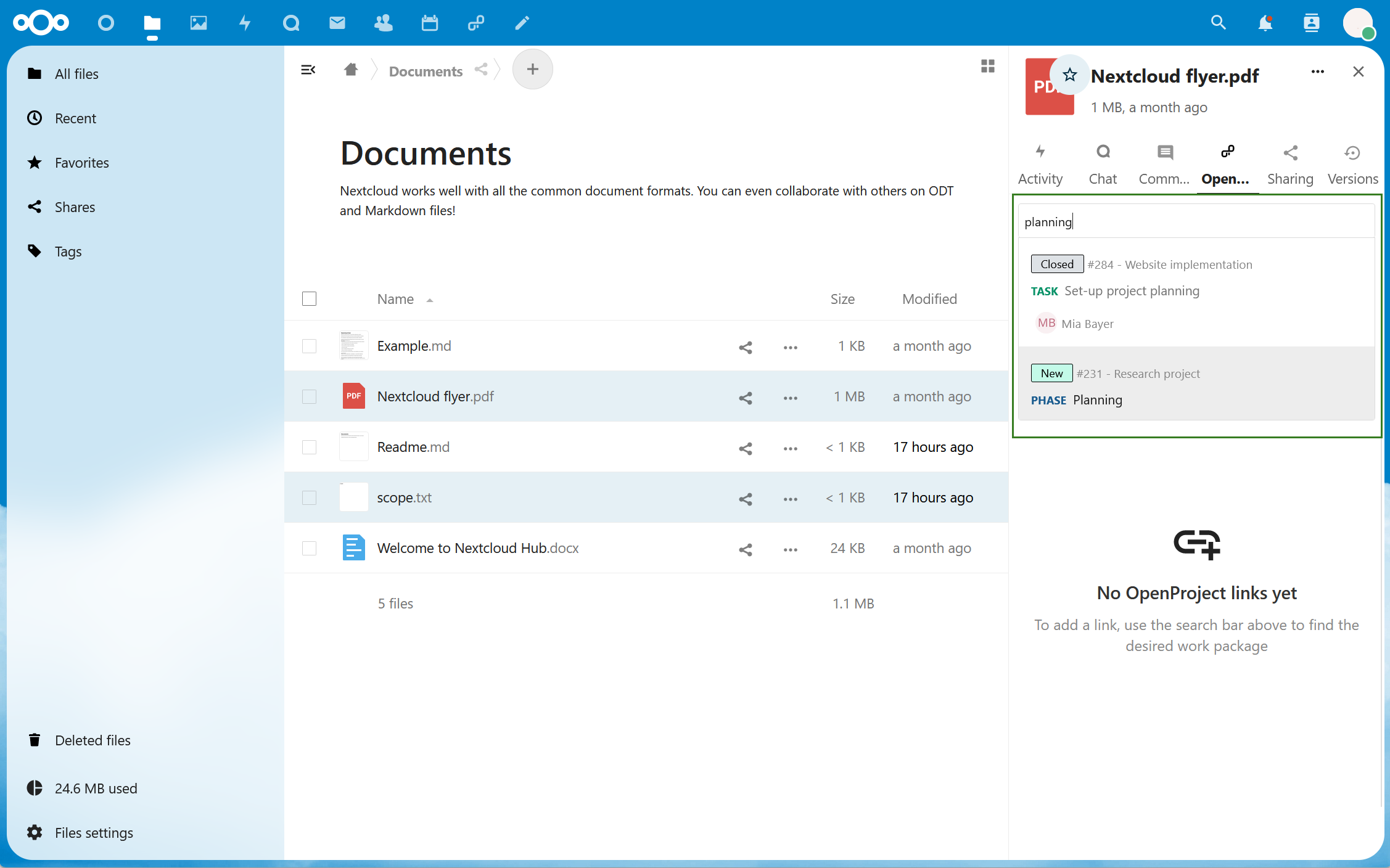This screenshot has width=1390, height=868.
Task: Click the Activity tab in file panel
Action: (x=1041, y=163)
